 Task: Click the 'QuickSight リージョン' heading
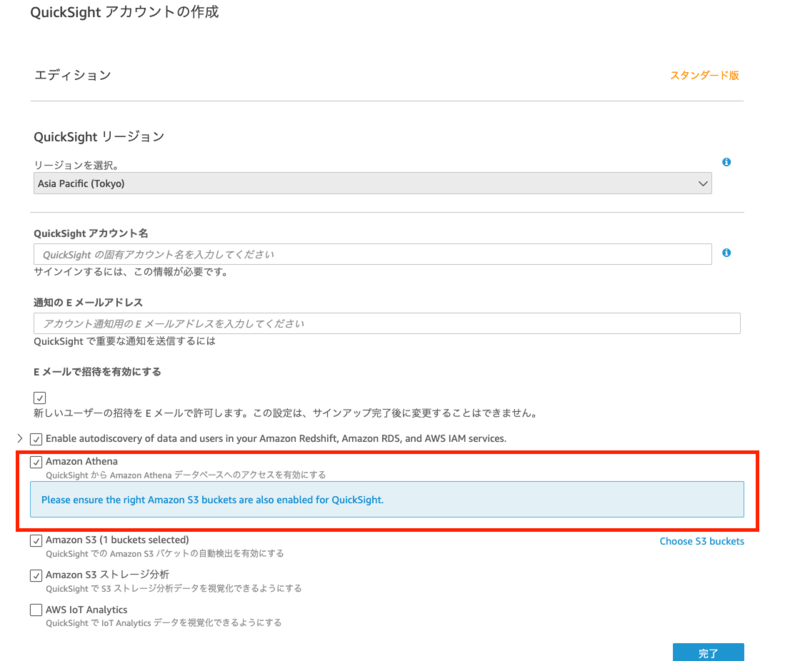click(99, 137)
